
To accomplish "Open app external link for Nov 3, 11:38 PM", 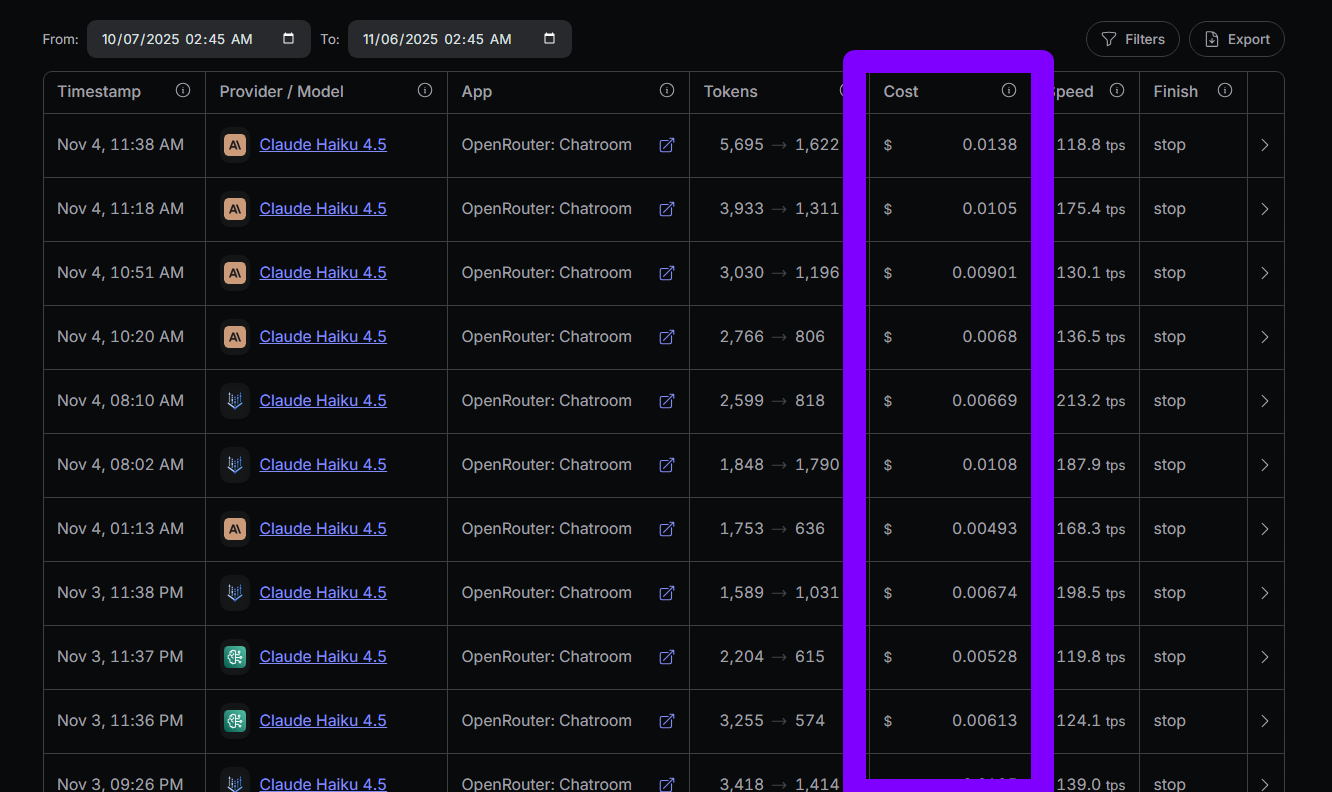I will pyautogui.click(x=667, y=593).
